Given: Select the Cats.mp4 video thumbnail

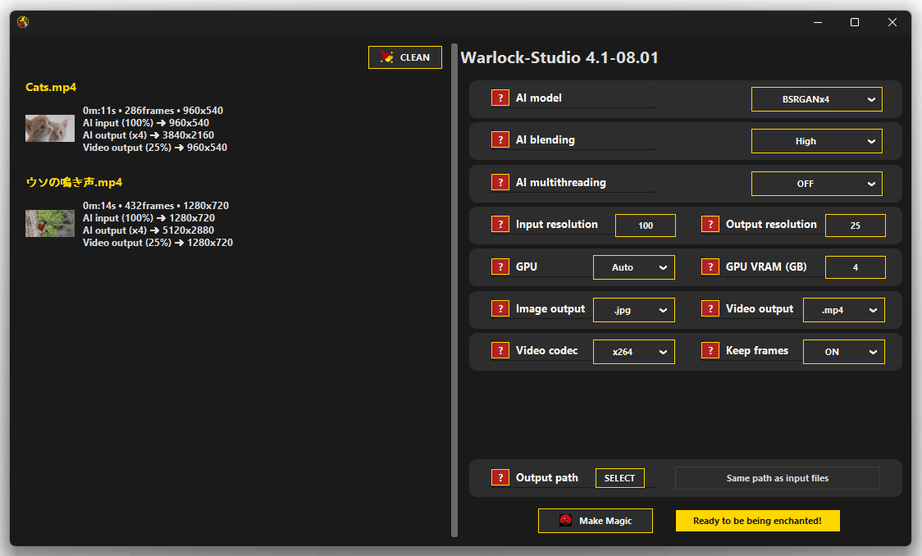Looking at the screenshot, I should pyautogui.click(x=50, y=129).
